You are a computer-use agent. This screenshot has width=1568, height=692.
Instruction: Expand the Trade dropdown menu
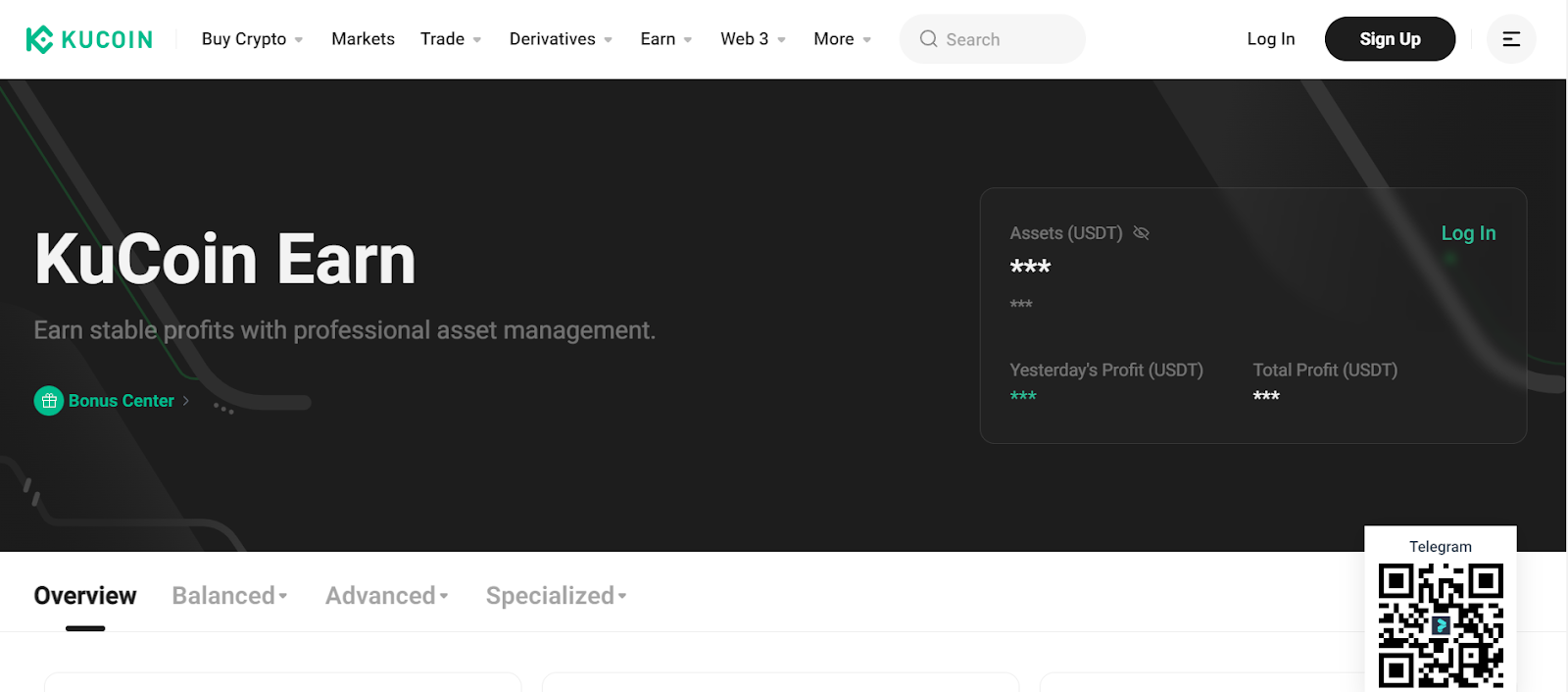[451, 39]
